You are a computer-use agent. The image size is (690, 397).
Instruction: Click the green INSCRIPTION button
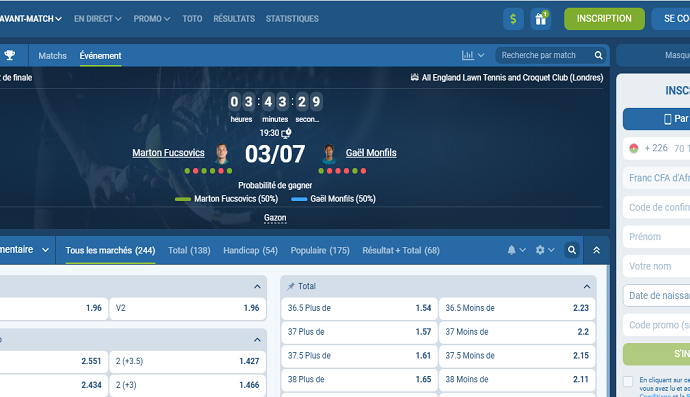click(x=604, y=19)
